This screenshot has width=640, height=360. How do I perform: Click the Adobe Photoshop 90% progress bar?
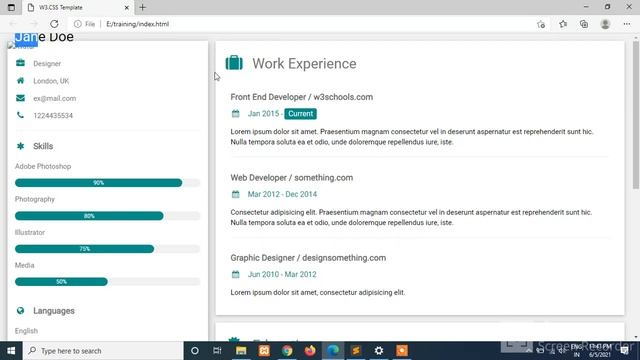107,182
